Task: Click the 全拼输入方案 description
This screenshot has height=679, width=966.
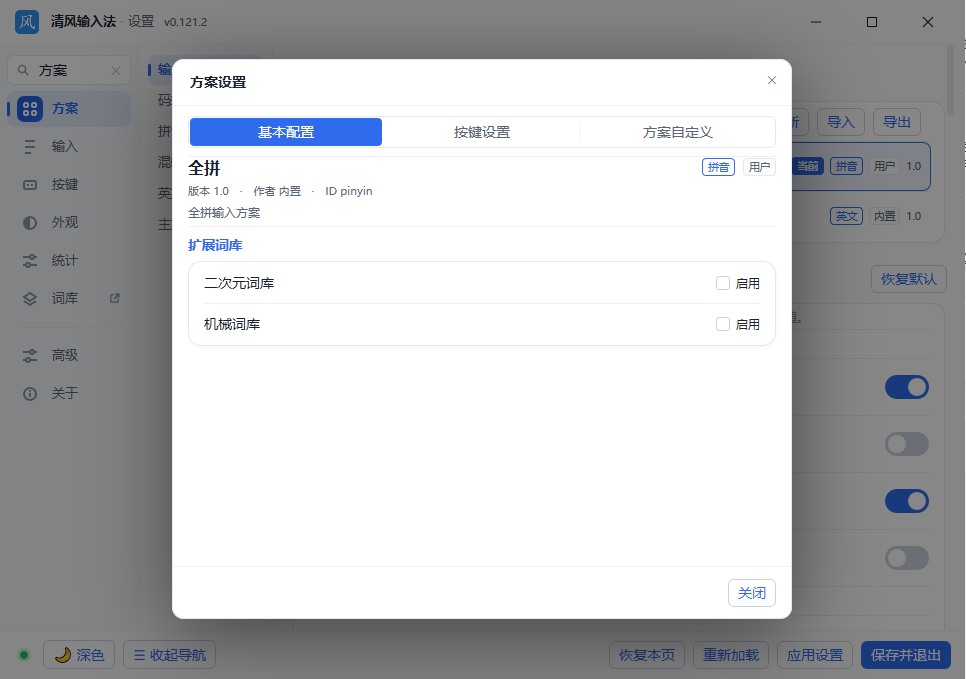Action: click(x=224, y=213)
